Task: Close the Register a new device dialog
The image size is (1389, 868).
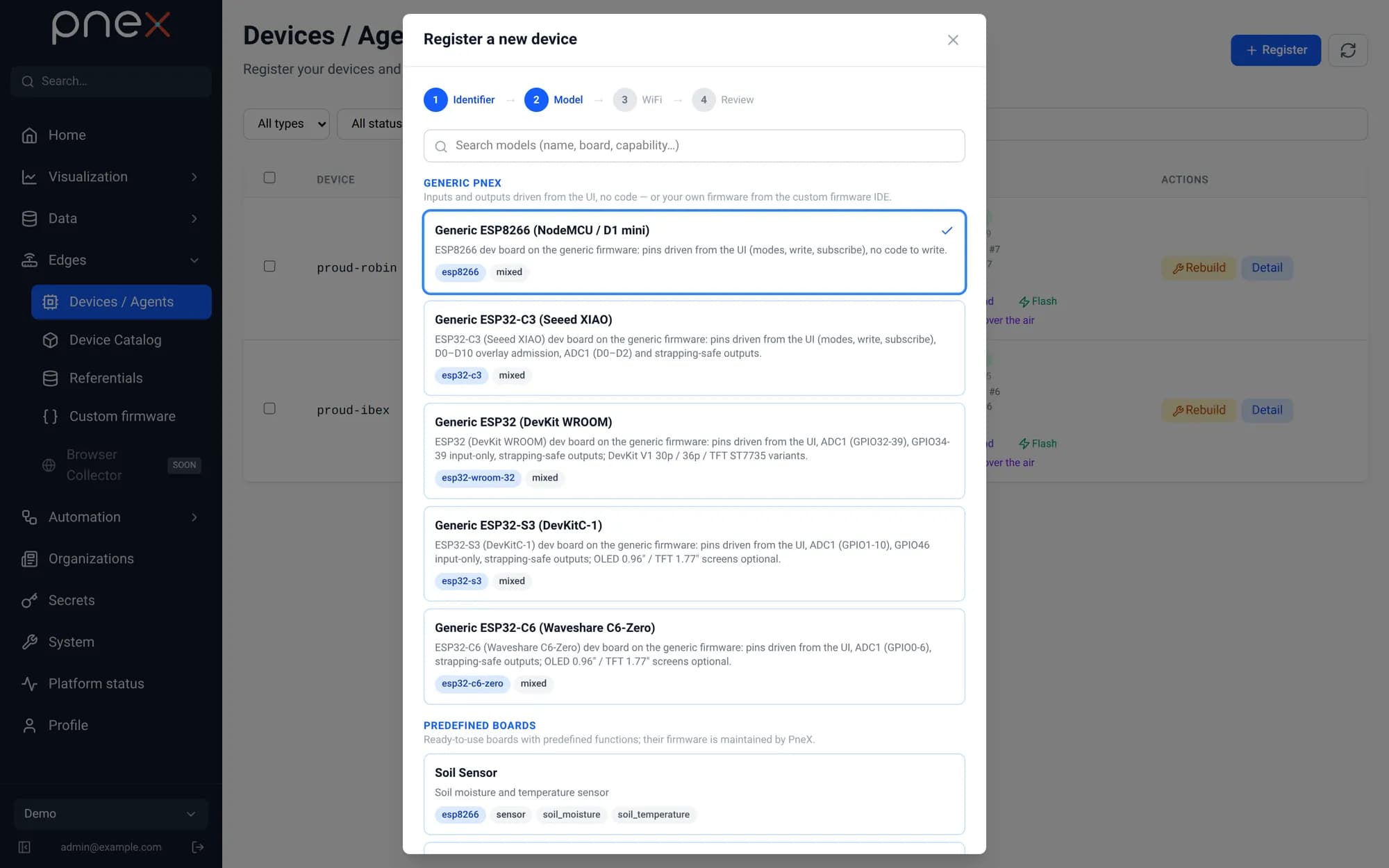Action: pos(953,40)
